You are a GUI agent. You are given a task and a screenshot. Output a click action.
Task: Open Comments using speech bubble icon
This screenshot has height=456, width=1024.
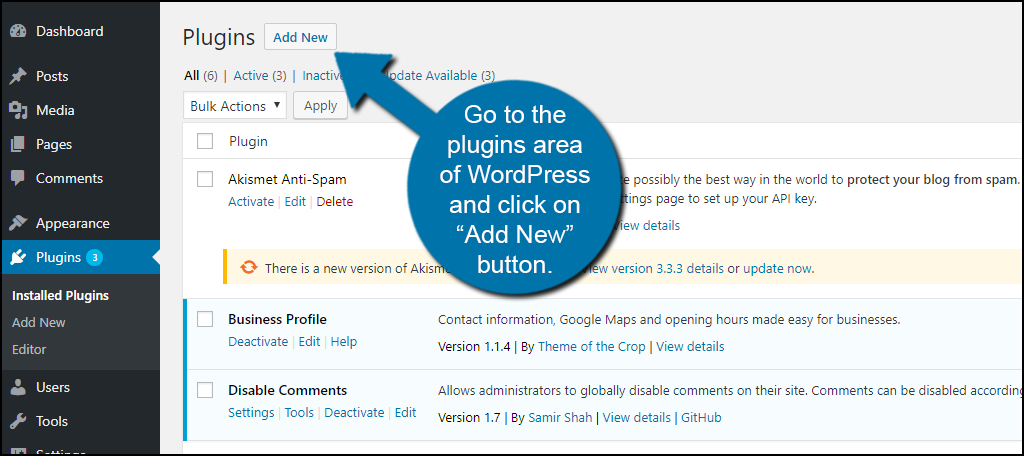(18, 179)
